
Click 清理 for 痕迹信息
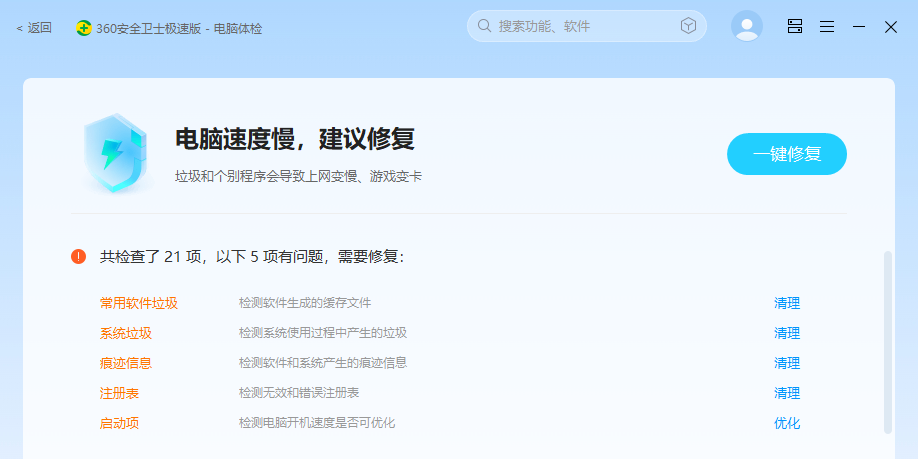(x=787, y=363)
